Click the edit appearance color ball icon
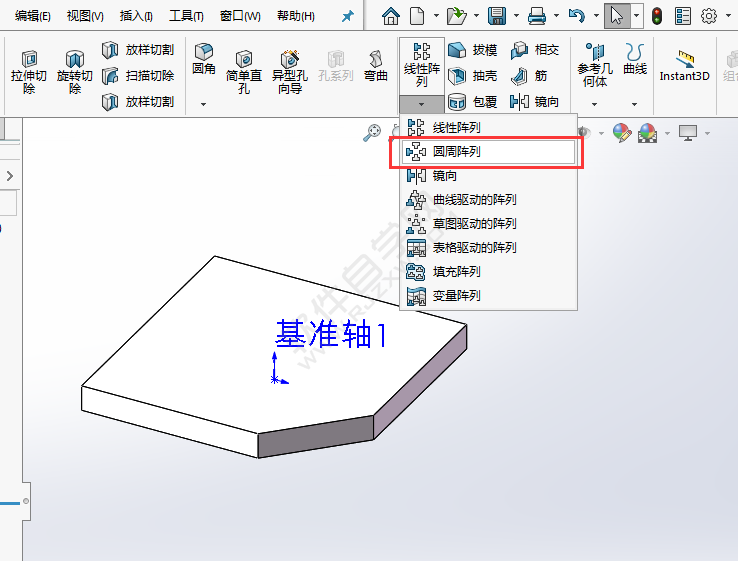 [x=621, y=133]
